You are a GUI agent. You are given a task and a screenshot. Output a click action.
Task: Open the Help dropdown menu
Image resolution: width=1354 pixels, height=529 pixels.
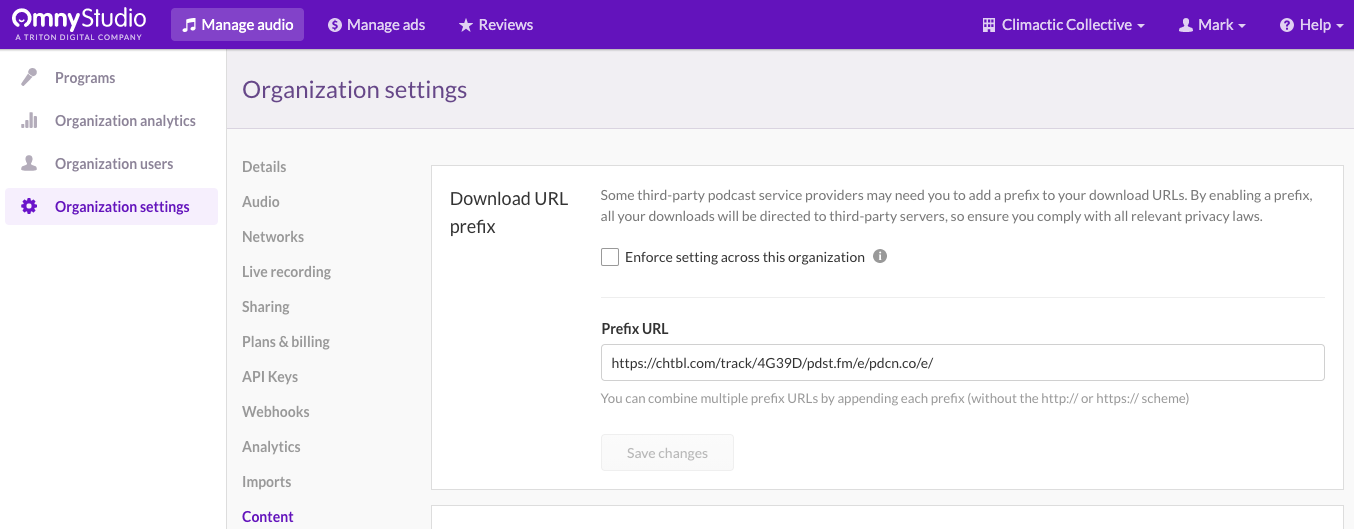[1311, 25]
